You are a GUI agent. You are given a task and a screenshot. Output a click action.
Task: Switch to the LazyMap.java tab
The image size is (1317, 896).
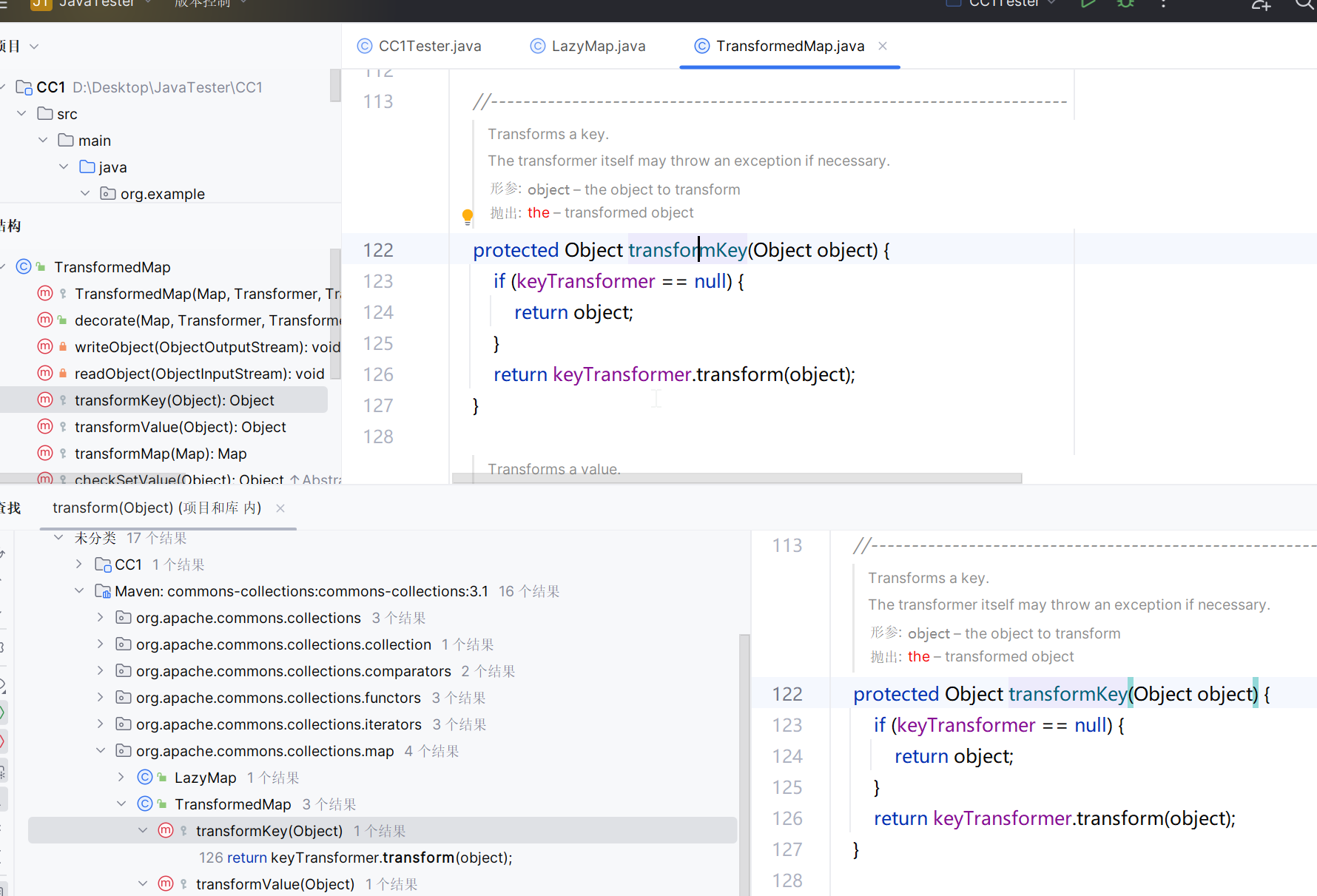coord(598,46)
